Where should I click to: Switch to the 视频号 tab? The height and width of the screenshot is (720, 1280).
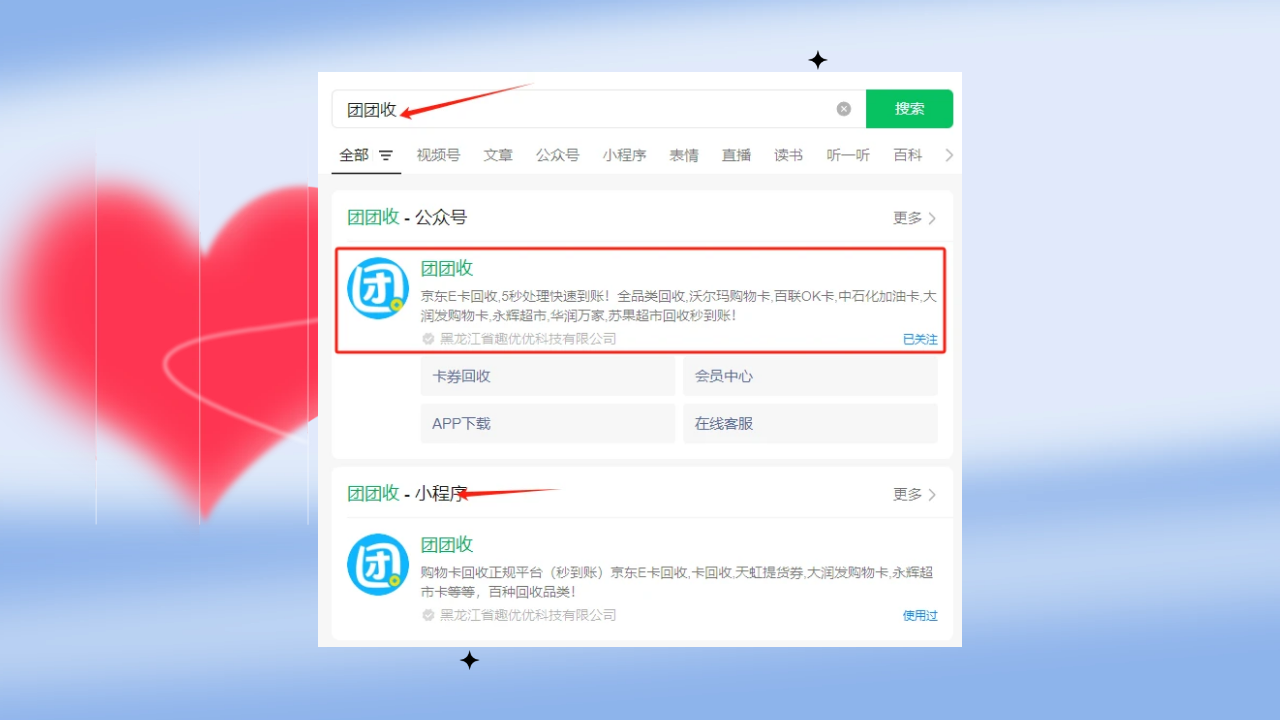438,155
